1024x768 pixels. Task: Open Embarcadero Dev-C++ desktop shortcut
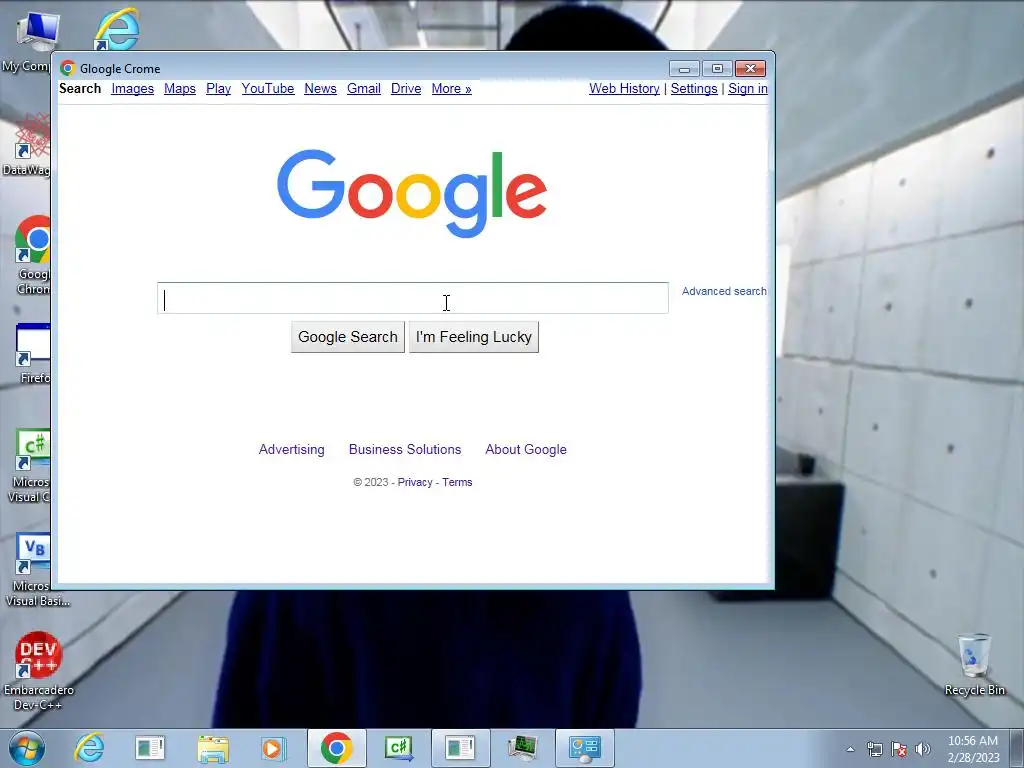click(38, 670)
